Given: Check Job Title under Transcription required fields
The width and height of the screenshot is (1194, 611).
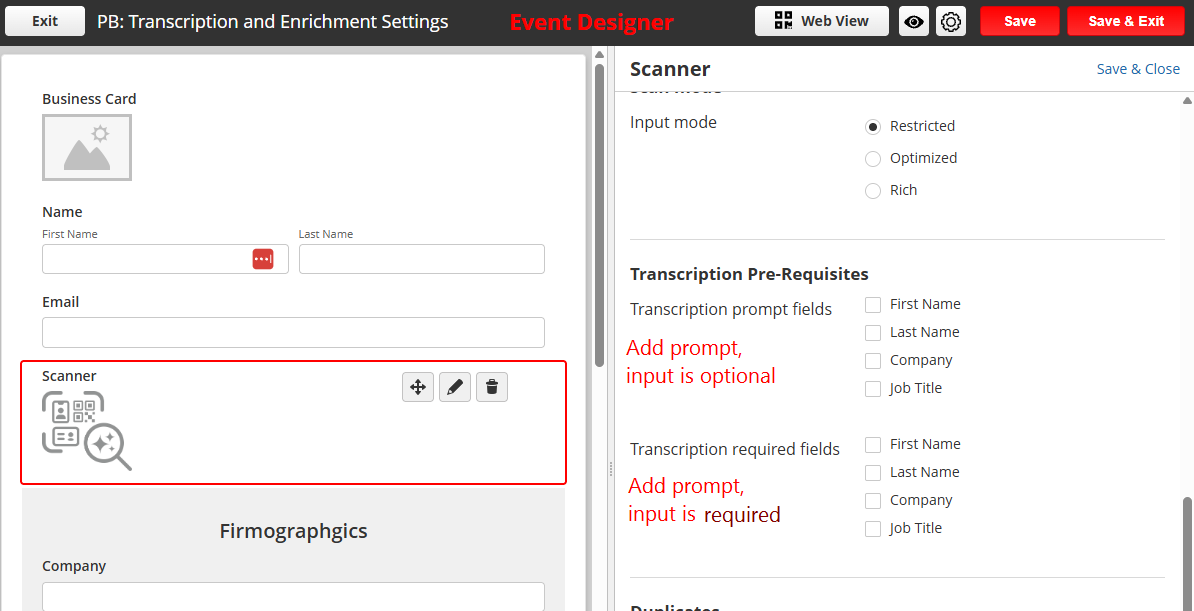Looking at the screenshot, I should (873, 529).
